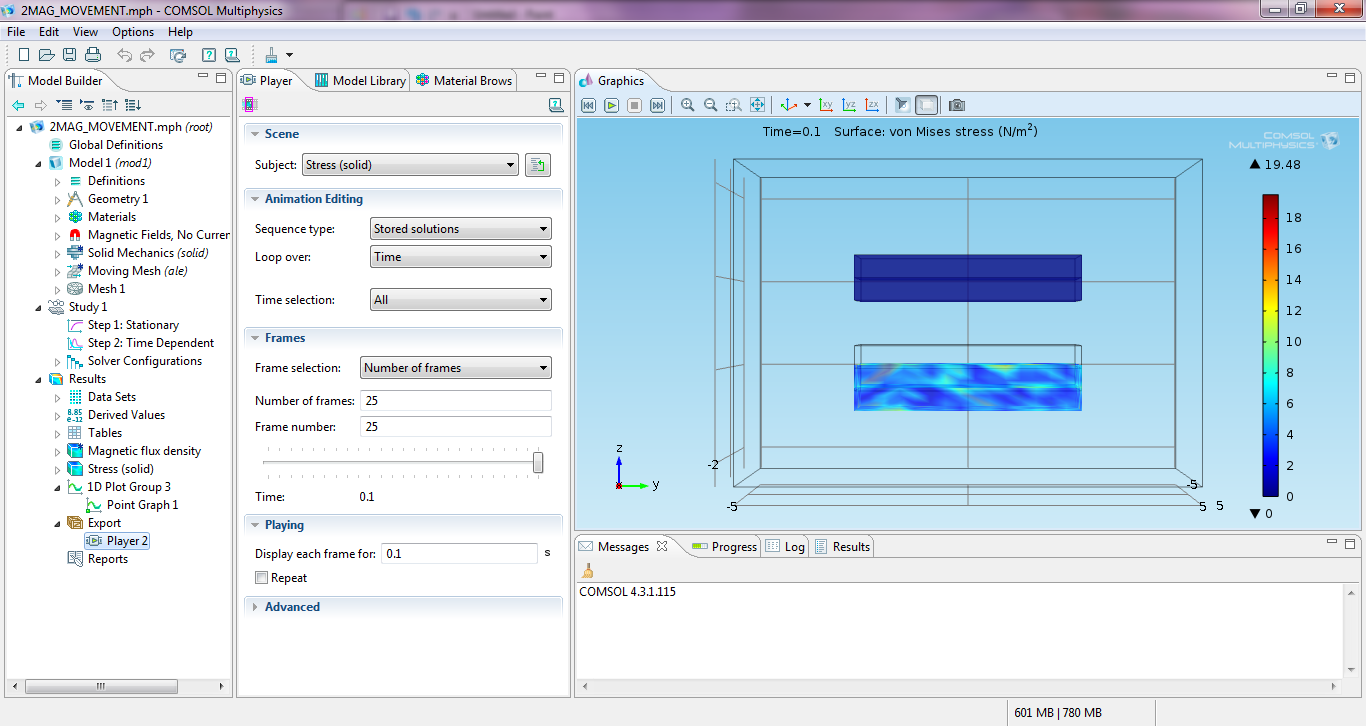Screen dimensions: 1366x726
Task: Open the Options menu
Action: coord(133,32)
